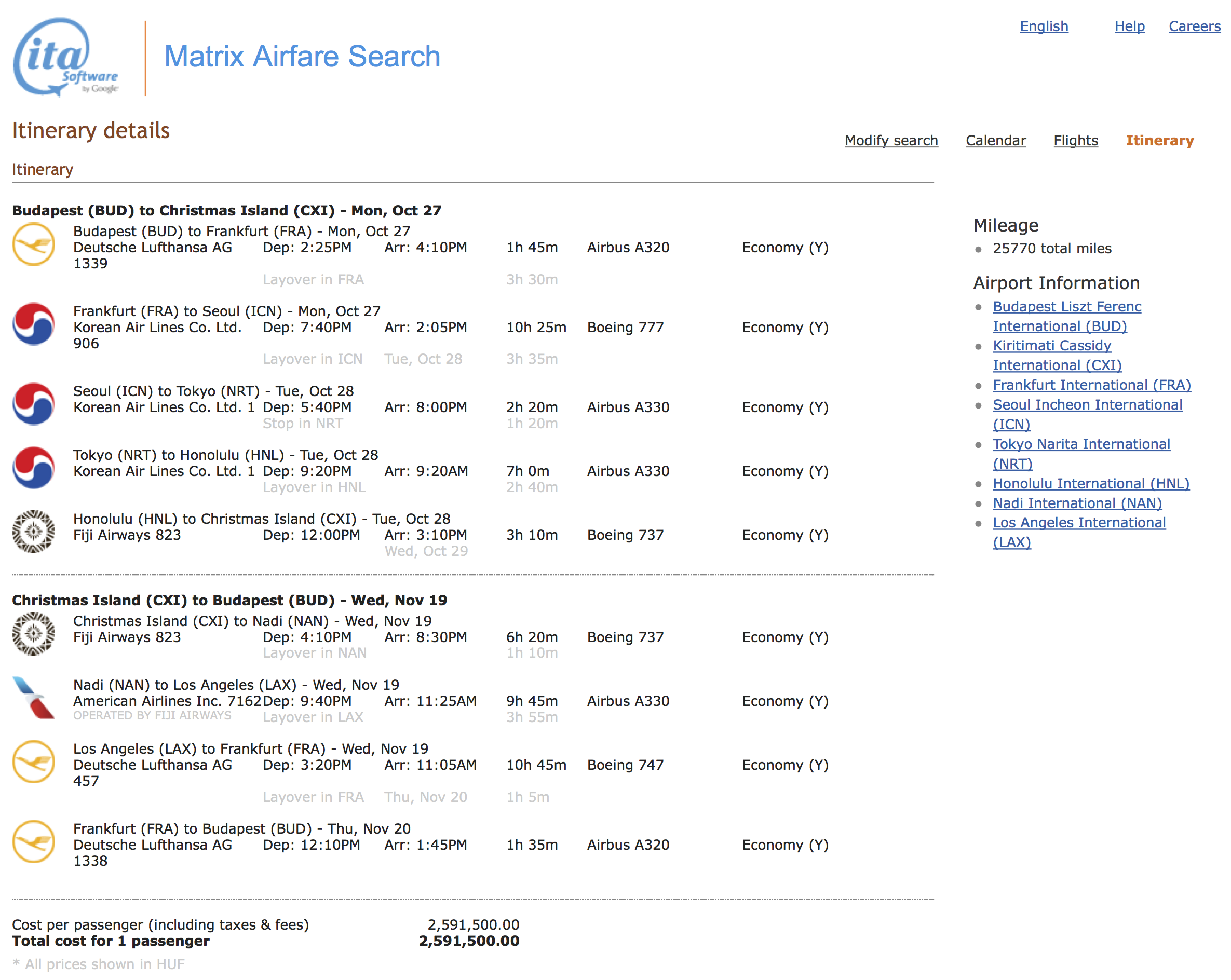The width and height of the screenshot is (1231, 980).
Task: Switch to the Flights tab
Action: click(x=1075, y=140)
